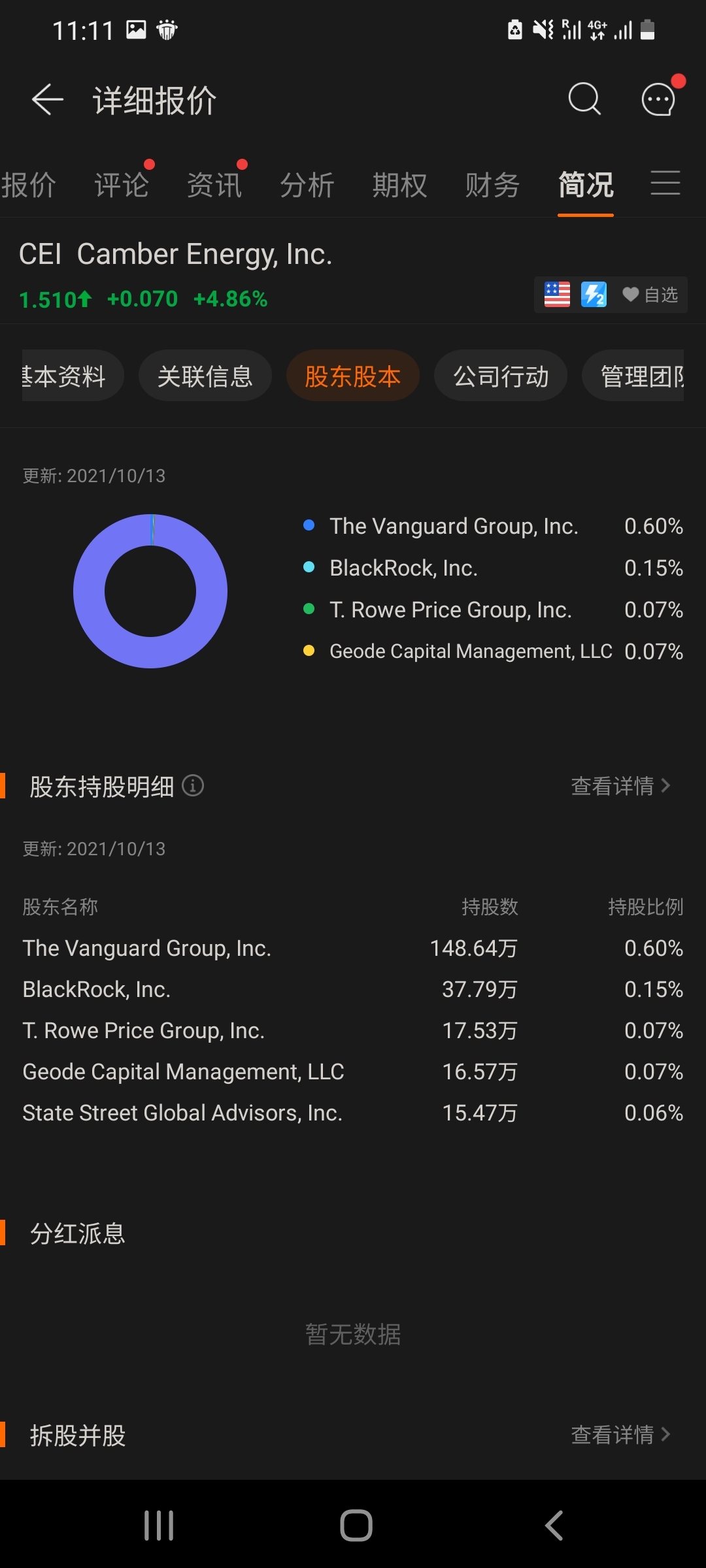Open the messages chat bubble icon
Screen dimensions: 706x1568
point(658,99)
